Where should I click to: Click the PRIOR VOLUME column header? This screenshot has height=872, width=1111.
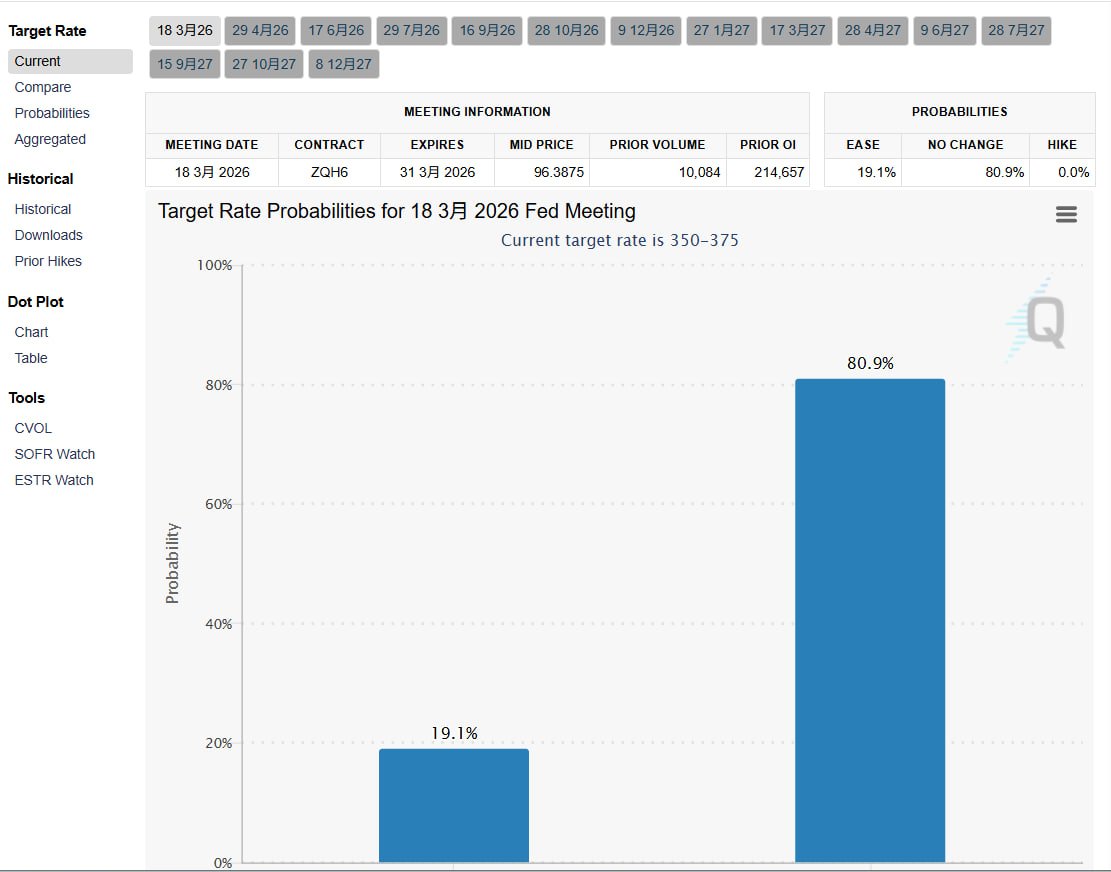[658, 145]
